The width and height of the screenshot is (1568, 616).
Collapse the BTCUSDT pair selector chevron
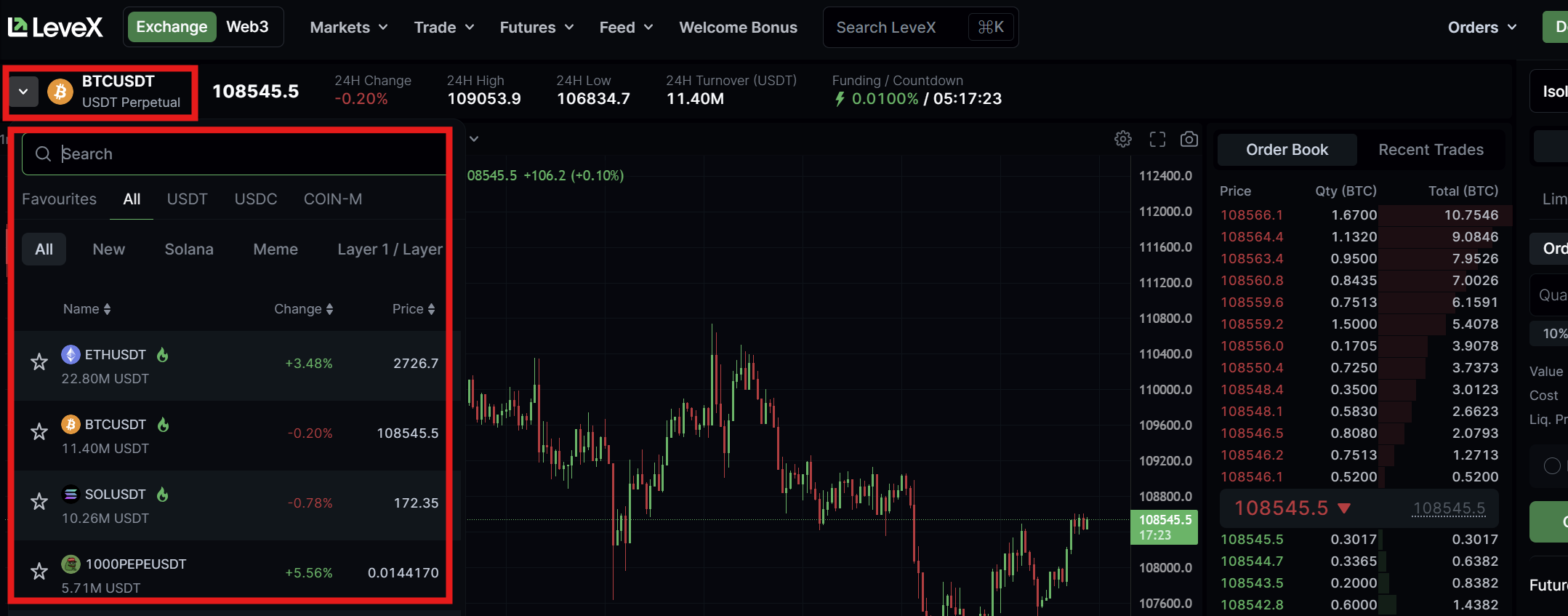pyautogui.click(x=23, y=92)
